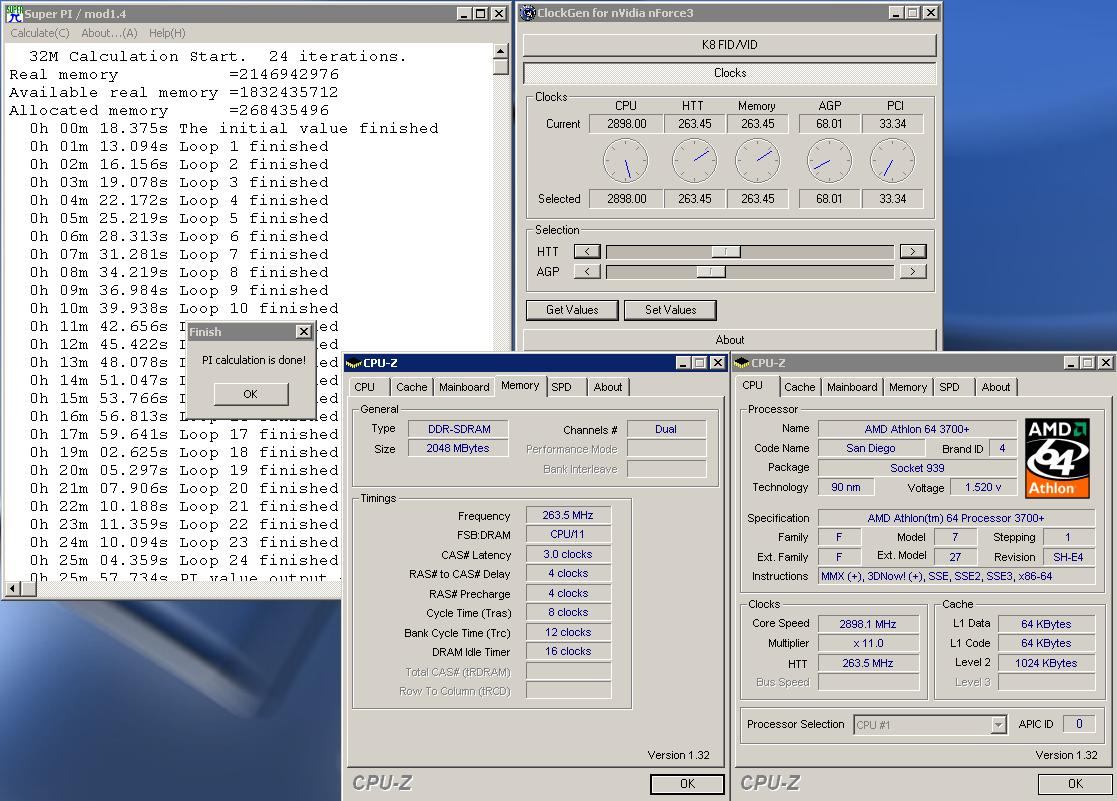Expand the K8 FID/VID section
Screen dimensions: 1117x801
(729, 45)
